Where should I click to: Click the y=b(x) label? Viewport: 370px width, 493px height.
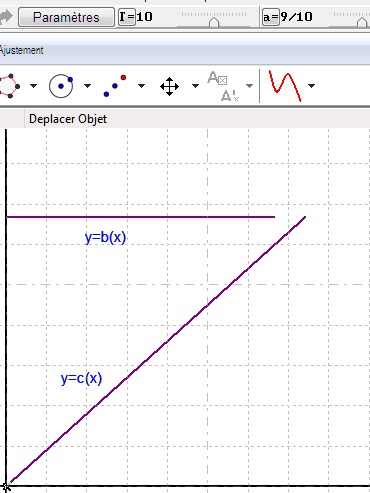(x=105, y=238)
